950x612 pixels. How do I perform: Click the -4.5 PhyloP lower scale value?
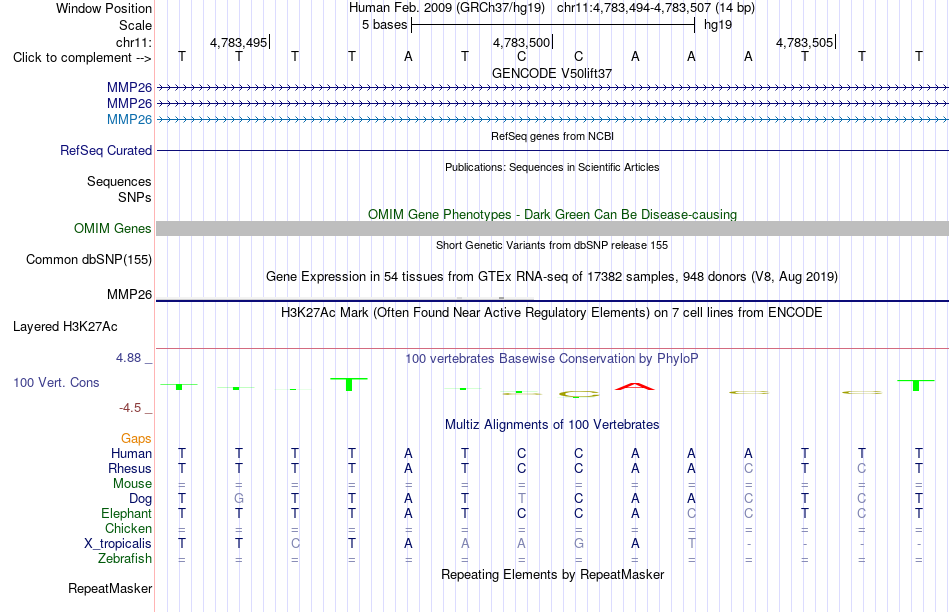click(x=130, y=408)
